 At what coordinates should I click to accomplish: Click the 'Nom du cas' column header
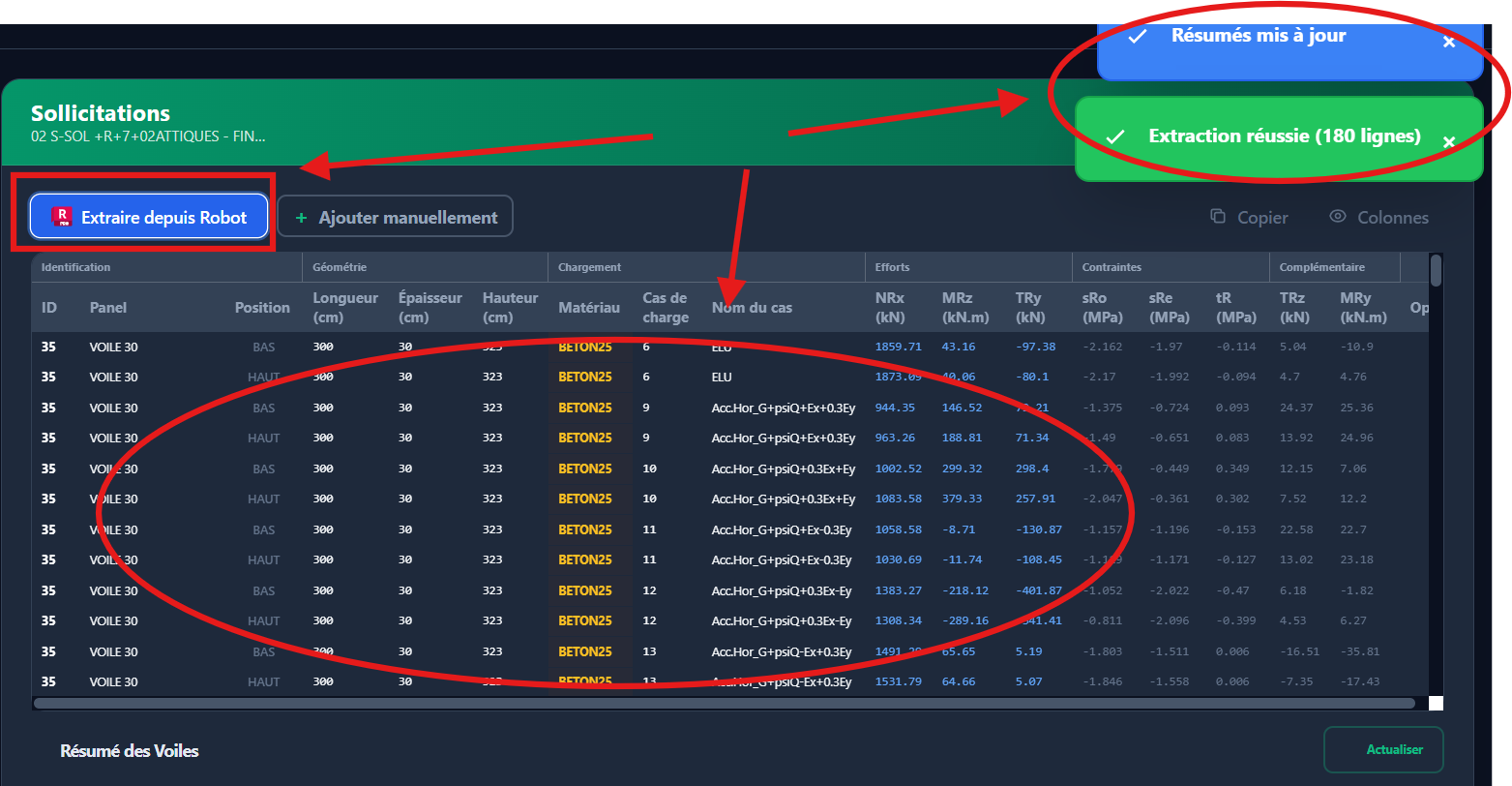coord(752,308)
